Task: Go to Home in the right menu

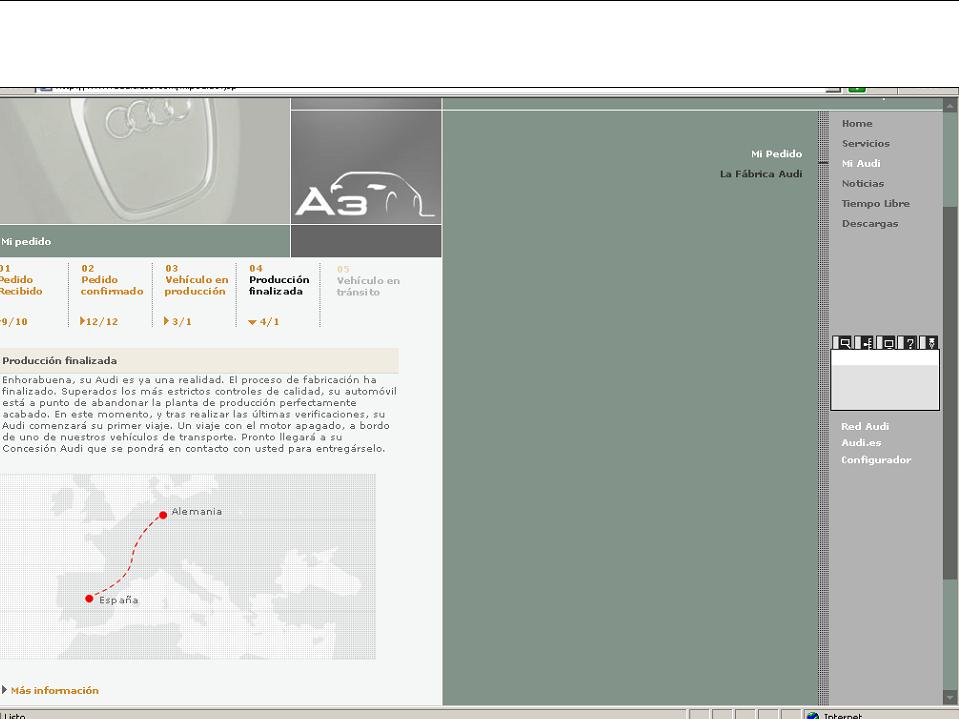Action: pos(857,124)
